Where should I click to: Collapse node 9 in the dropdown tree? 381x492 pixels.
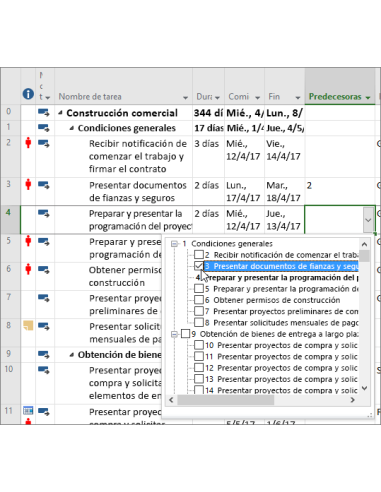click(x=174, y=334)
